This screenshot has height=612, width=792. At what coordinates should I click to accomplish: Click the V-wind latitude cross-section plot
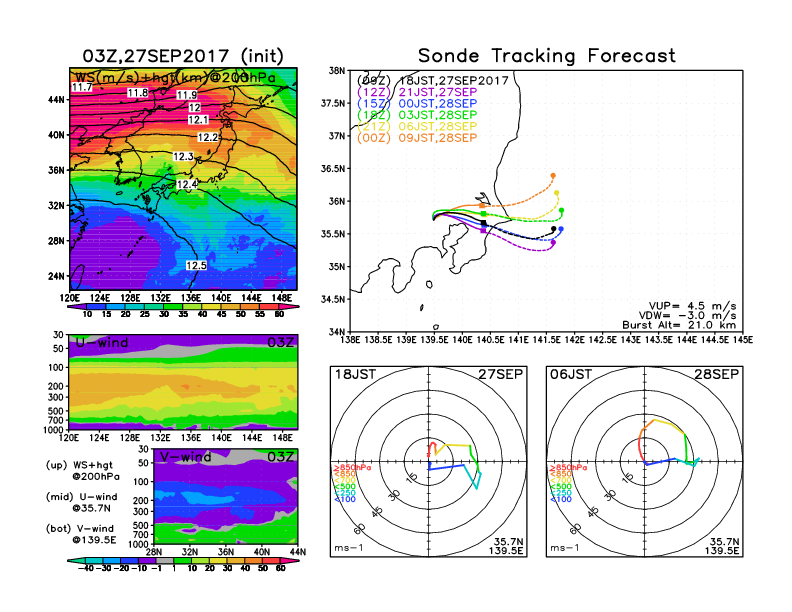click(225, 496)
